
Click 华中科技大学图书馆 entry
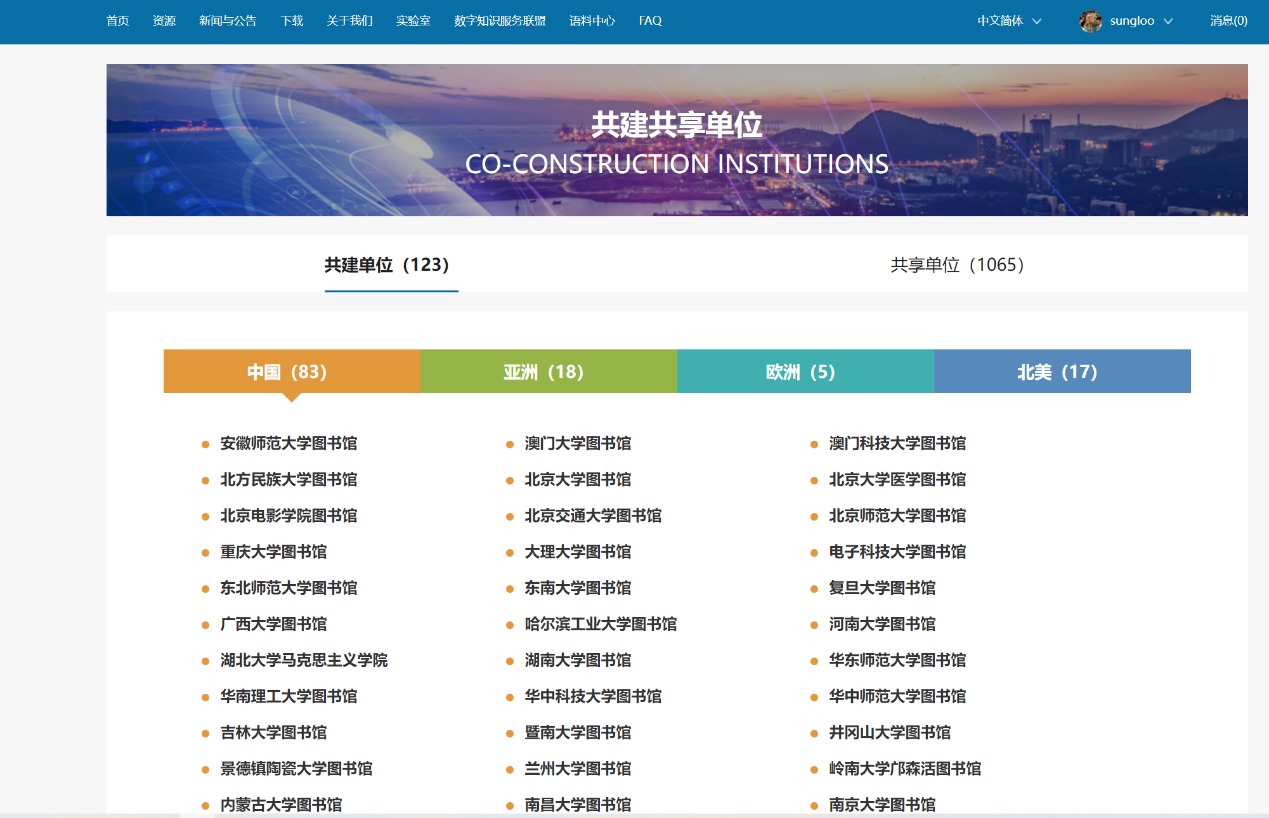click(593, 696)
